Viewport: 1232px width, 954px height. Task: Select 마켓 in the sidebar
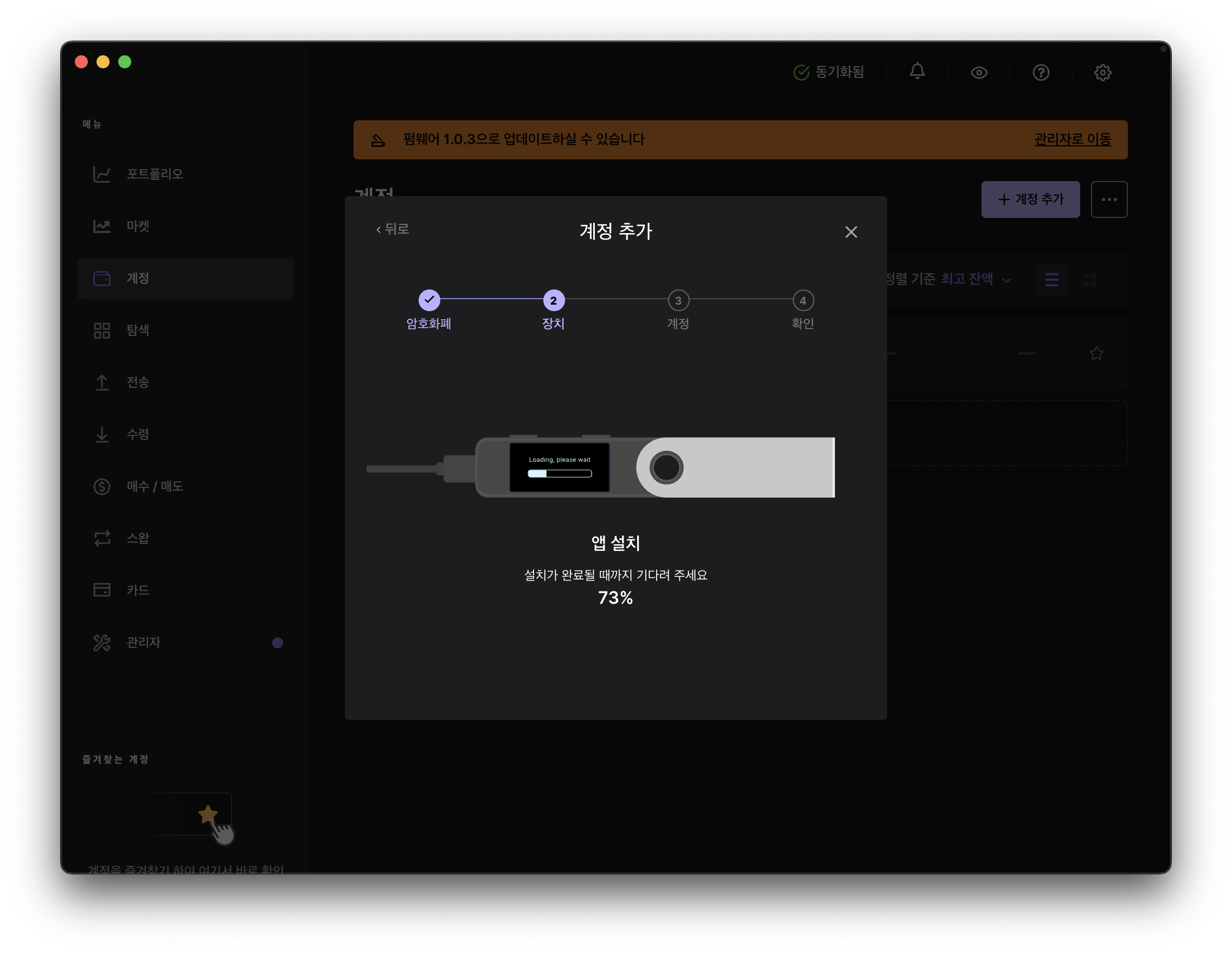pos(137,226)
